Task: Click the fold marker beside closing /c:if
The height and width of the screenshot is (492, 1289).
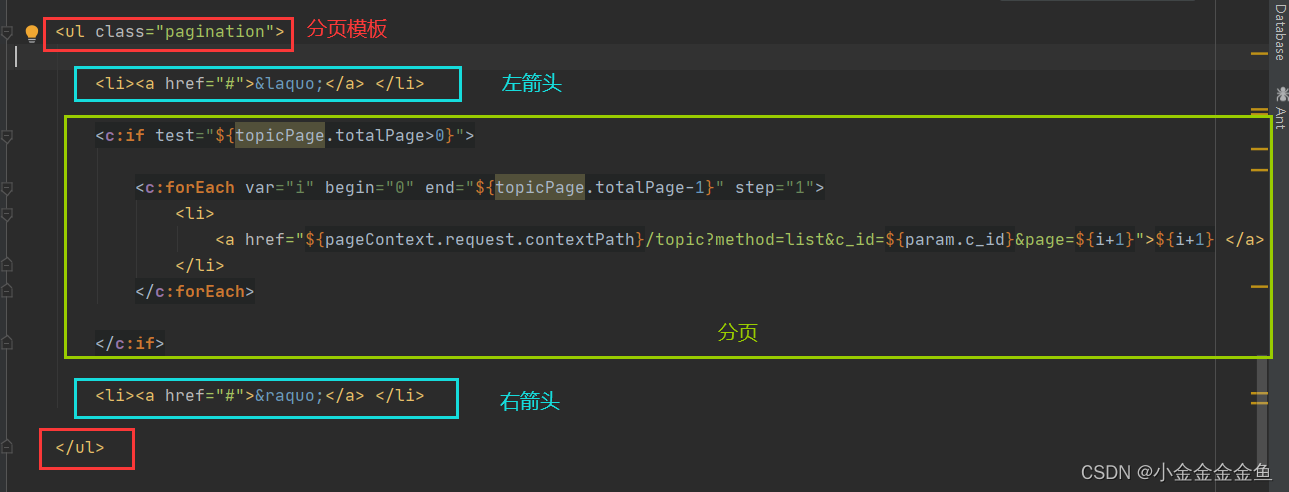Action: point(8,344)
